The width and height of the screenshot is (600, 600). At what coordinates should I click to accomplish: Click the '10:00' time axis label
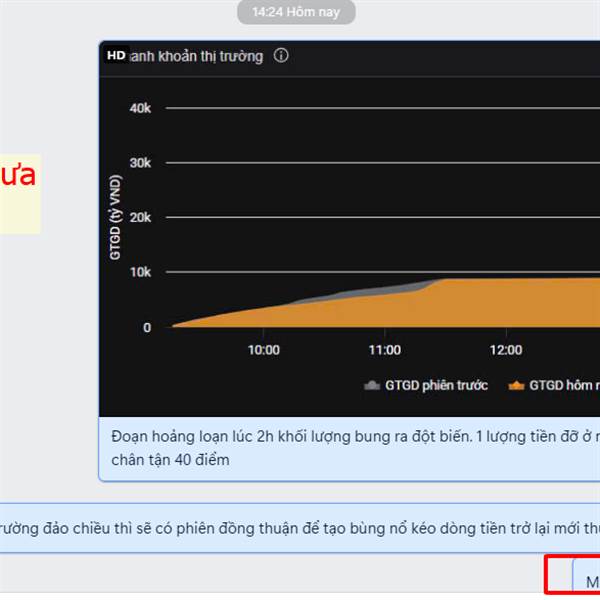(264, 350)
